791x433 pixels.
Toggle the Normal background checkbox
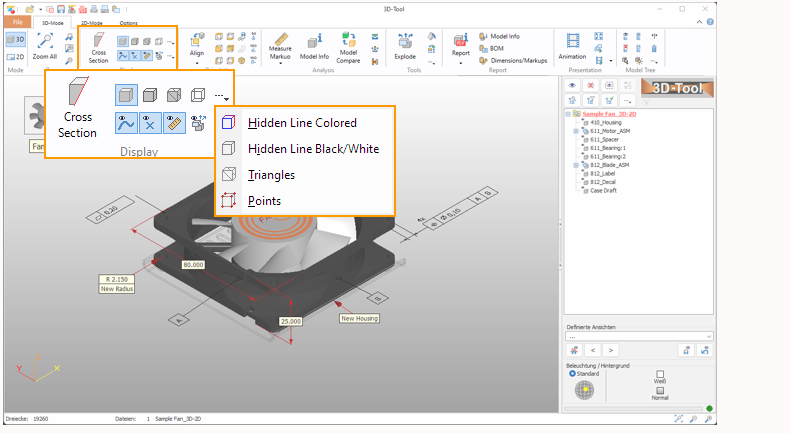point(659,390)
